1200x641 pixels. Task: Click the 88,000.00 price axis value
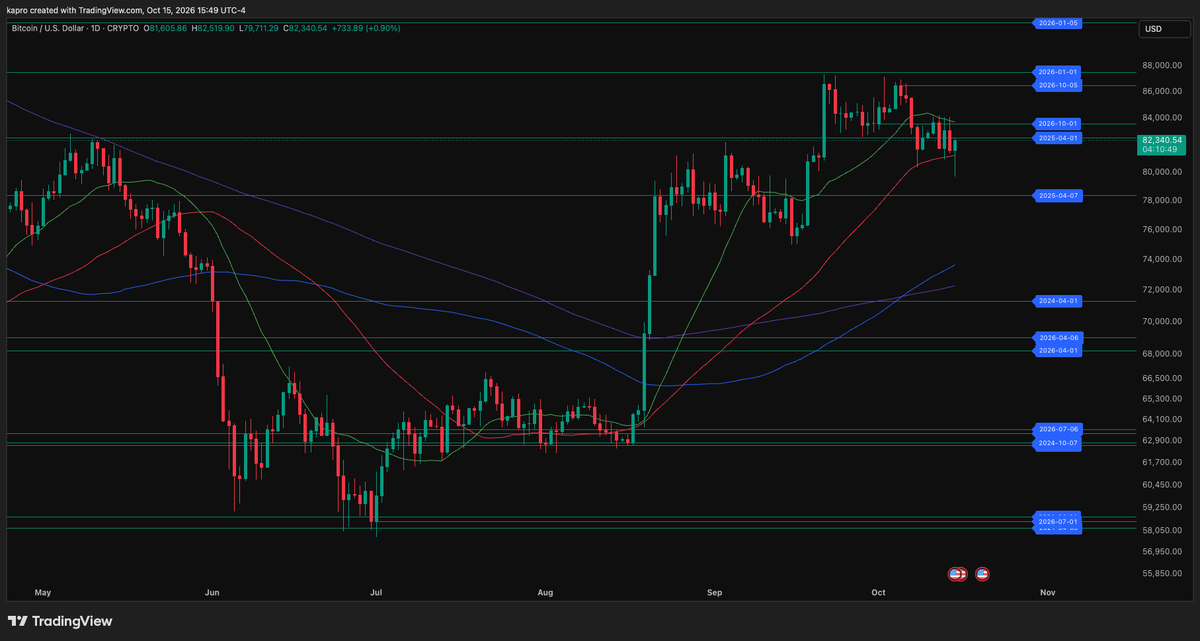[1161, 66]
